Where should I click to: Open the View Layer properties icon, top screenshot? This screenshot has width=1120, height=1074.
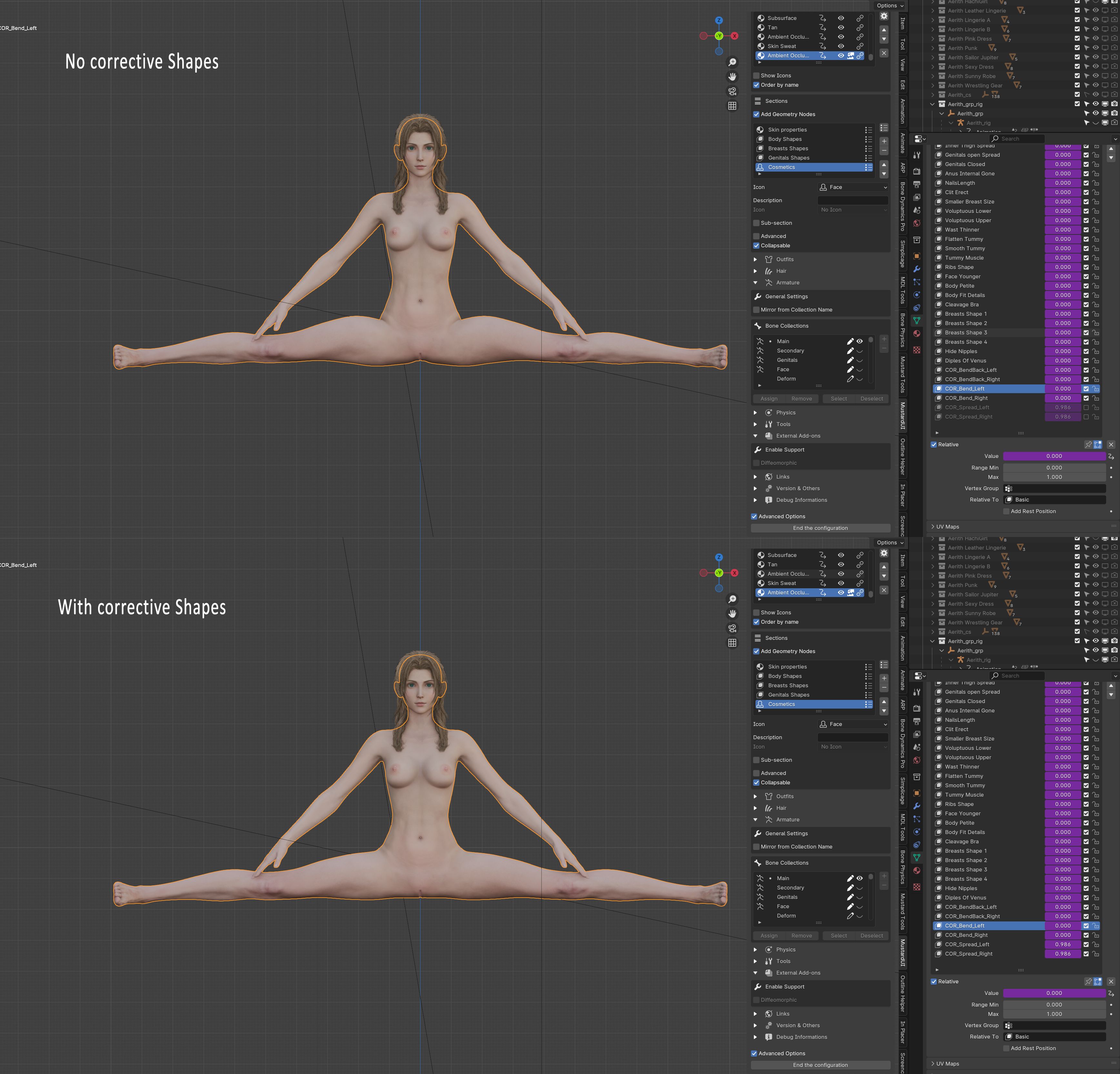tap(916, 198)
